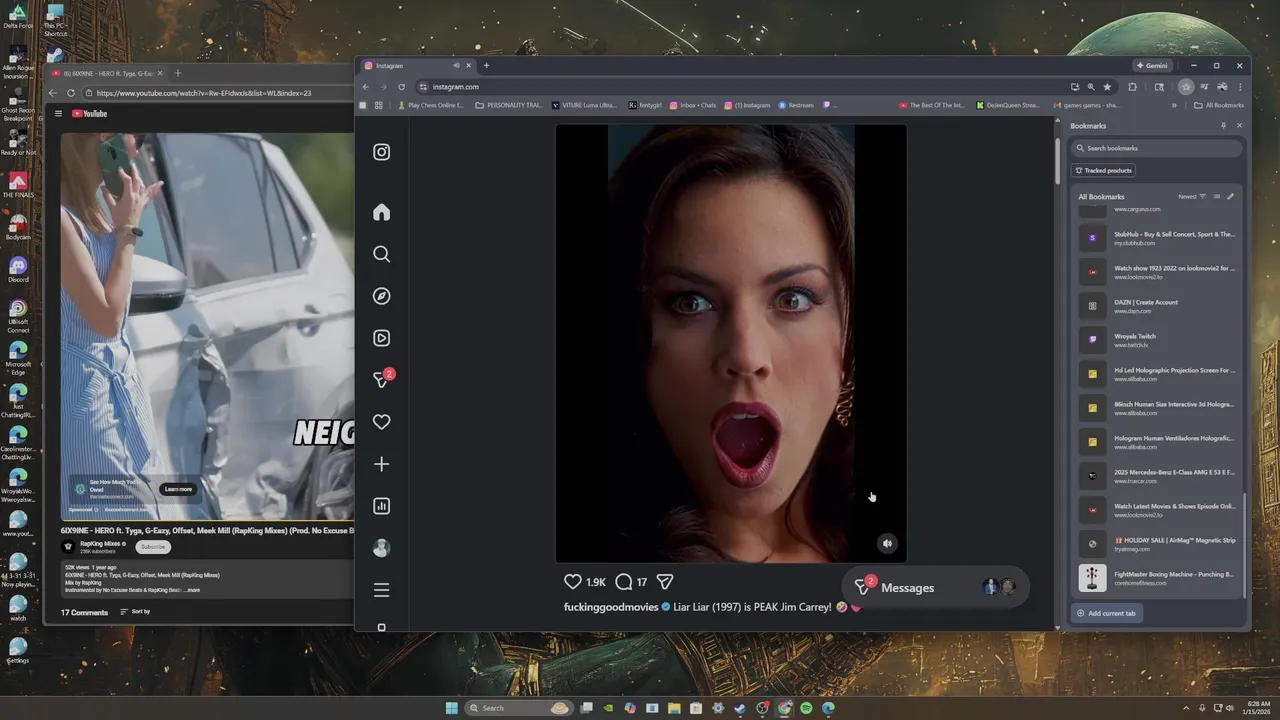The width and height of the screenshot is (1280, 720).
Task: Open Chrome Extensions puzzle icon
Action: pos(1133,87)
